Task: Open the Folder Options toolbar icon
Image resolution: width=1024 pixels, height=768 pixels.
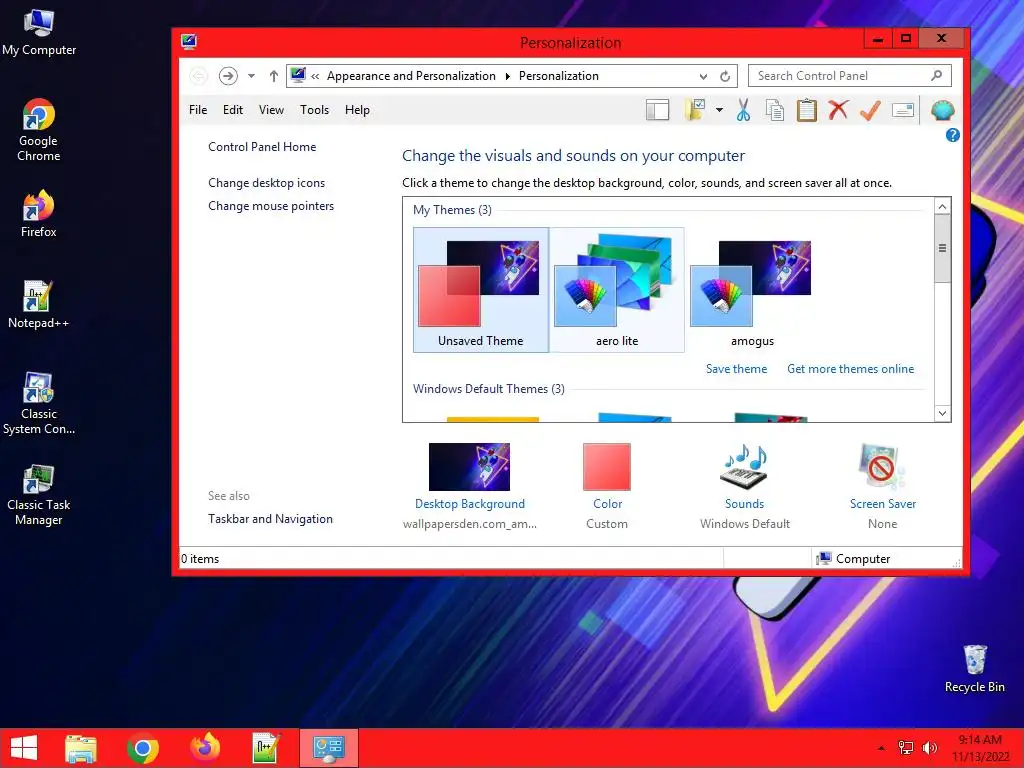Action: point(694,110)
